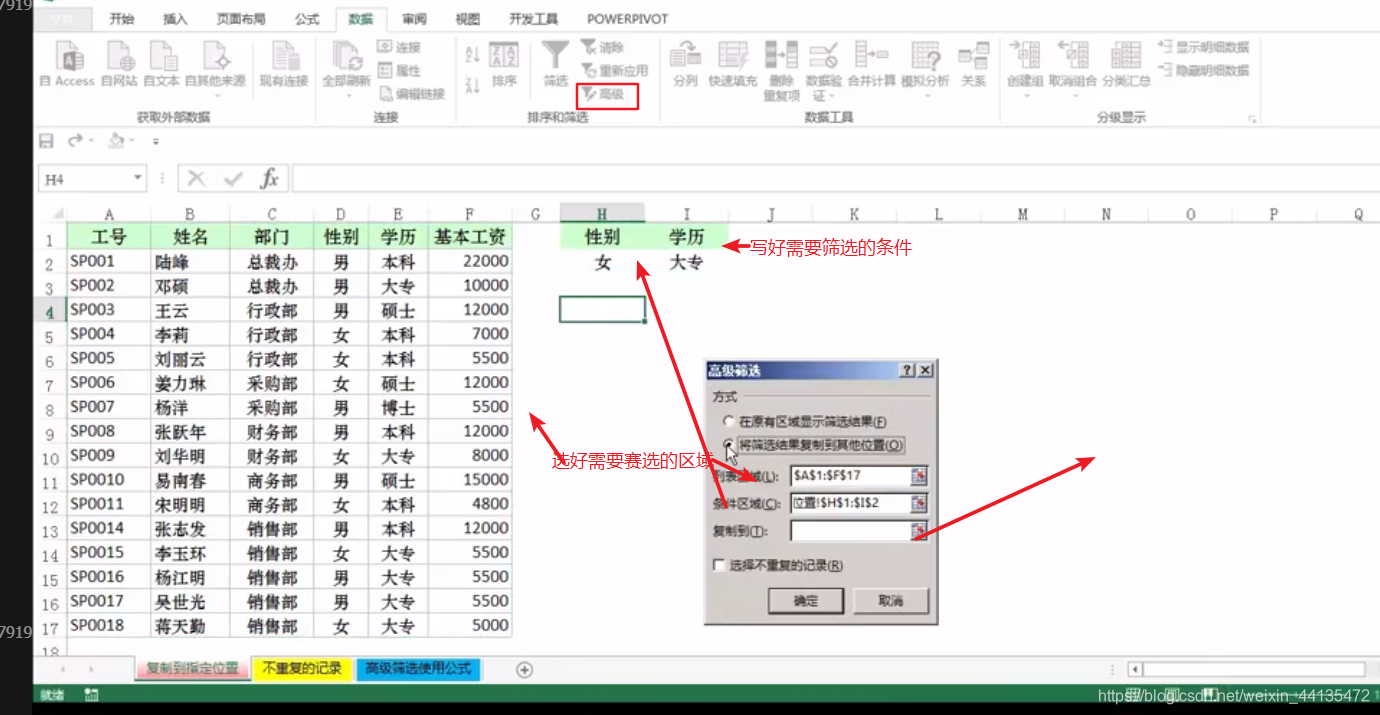
Task: Sort A to Z ascending
Action: click(x=472, y=54)
